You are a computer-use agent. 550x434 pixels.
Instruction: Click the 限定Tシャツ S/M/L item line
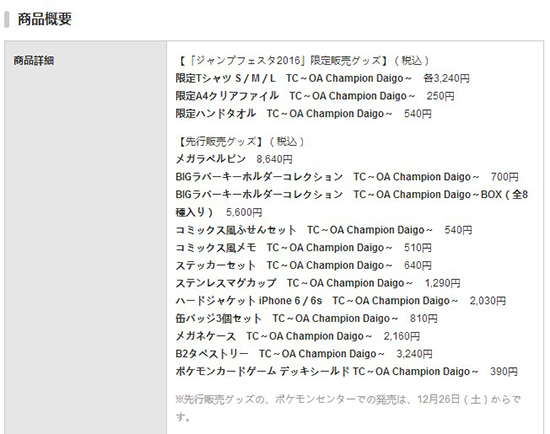(322, 78)
